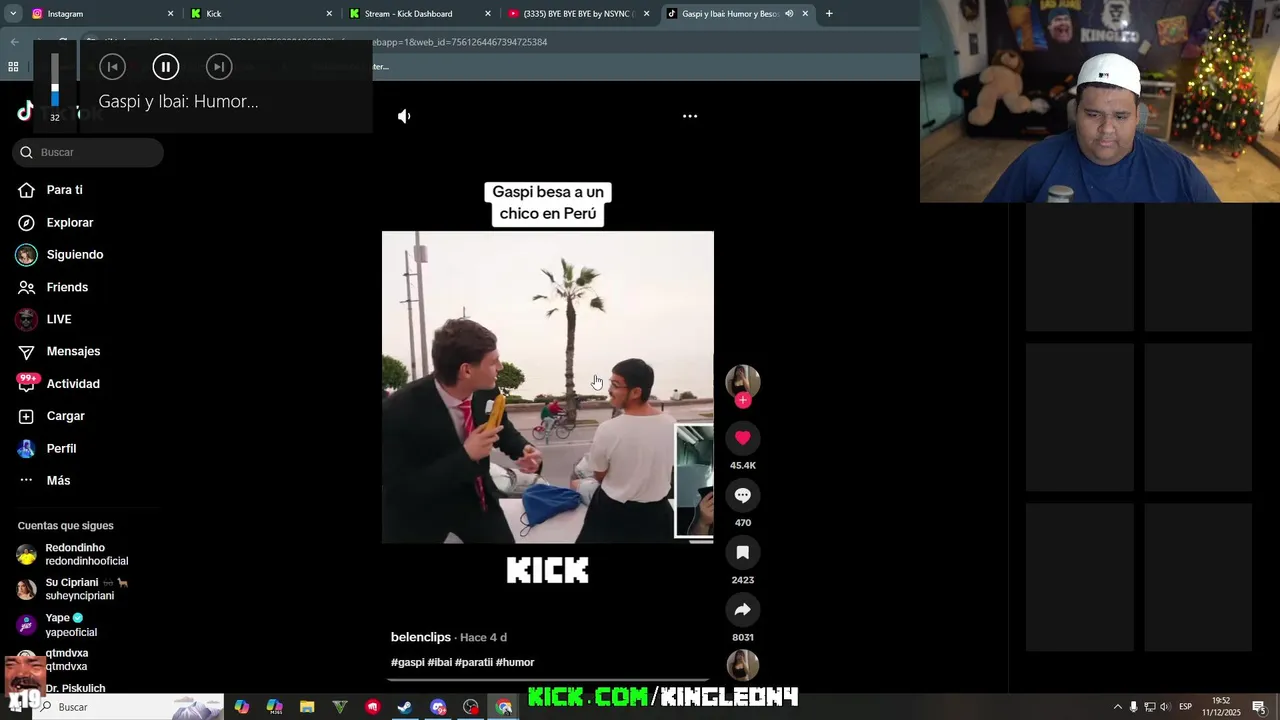Click the TikTok logo in sidebar
Viewport: 1280px width, 720px height.
click(26, 112)
